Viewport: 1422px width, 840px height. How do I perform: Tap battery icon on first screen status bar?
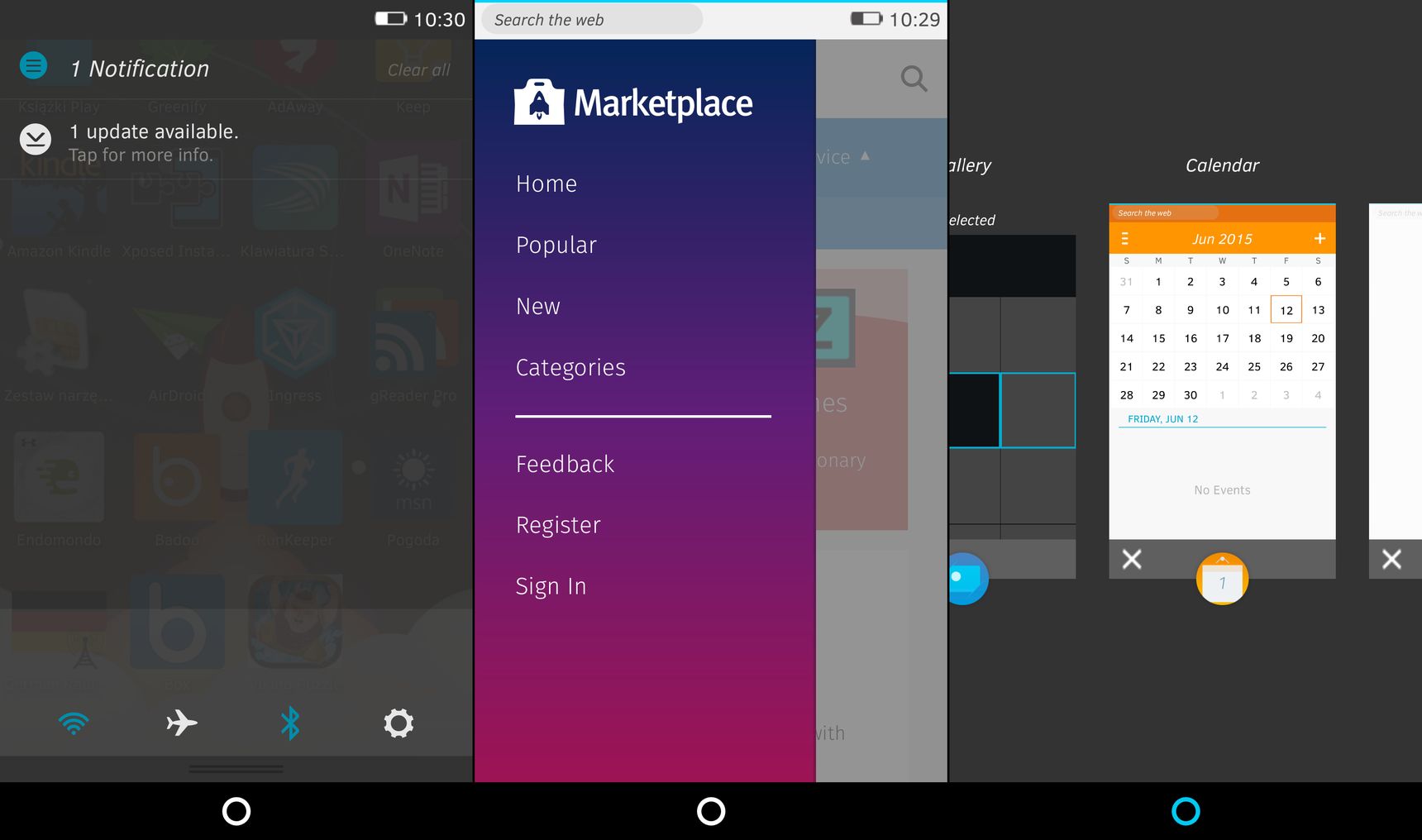point(391,18)
